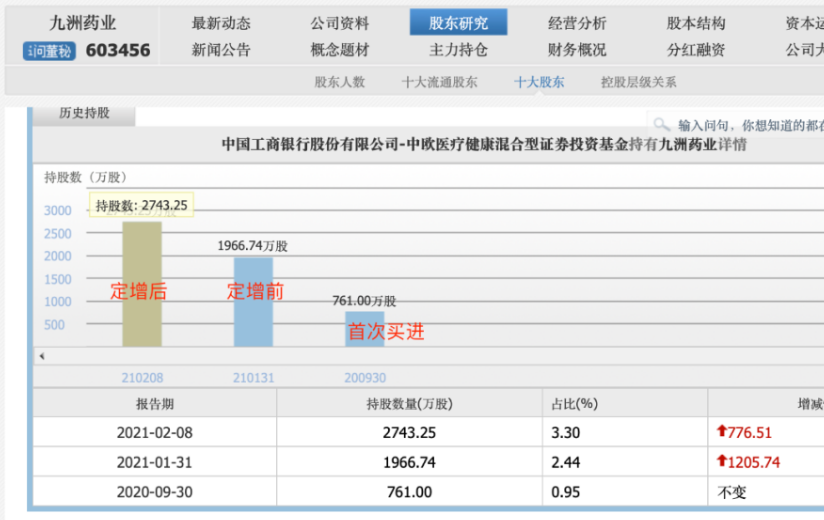
Task: Click the 210131 blue bar in chart
Action: 253,301
